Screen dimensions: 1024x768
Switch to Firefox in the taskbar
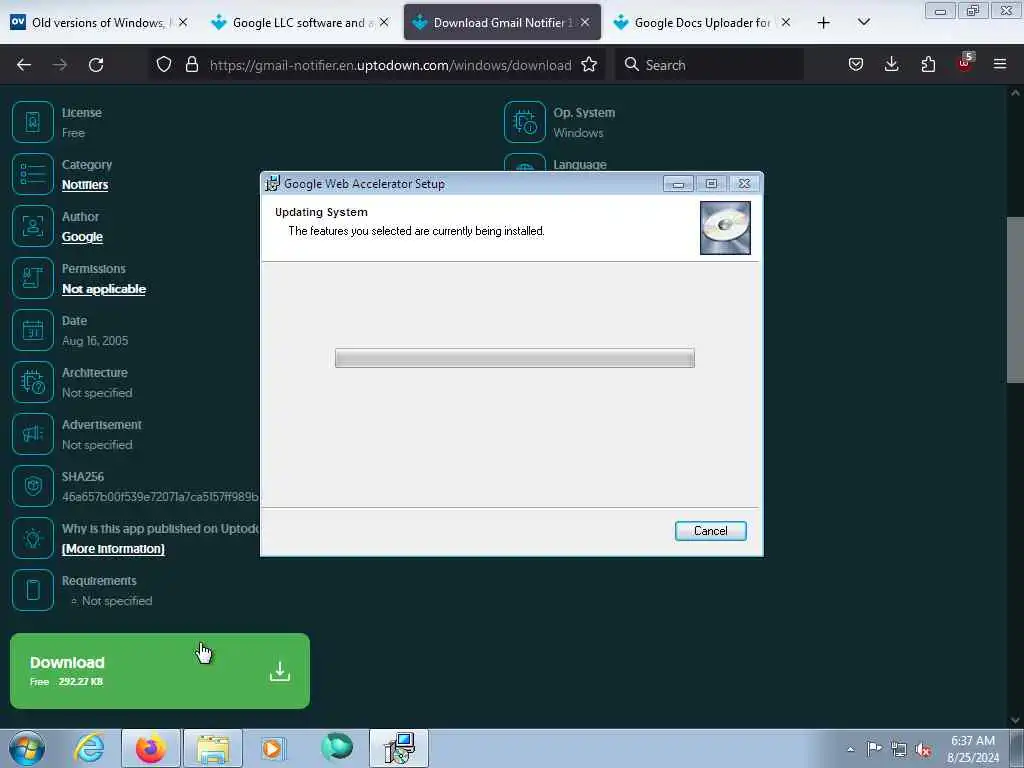point(151,748)
